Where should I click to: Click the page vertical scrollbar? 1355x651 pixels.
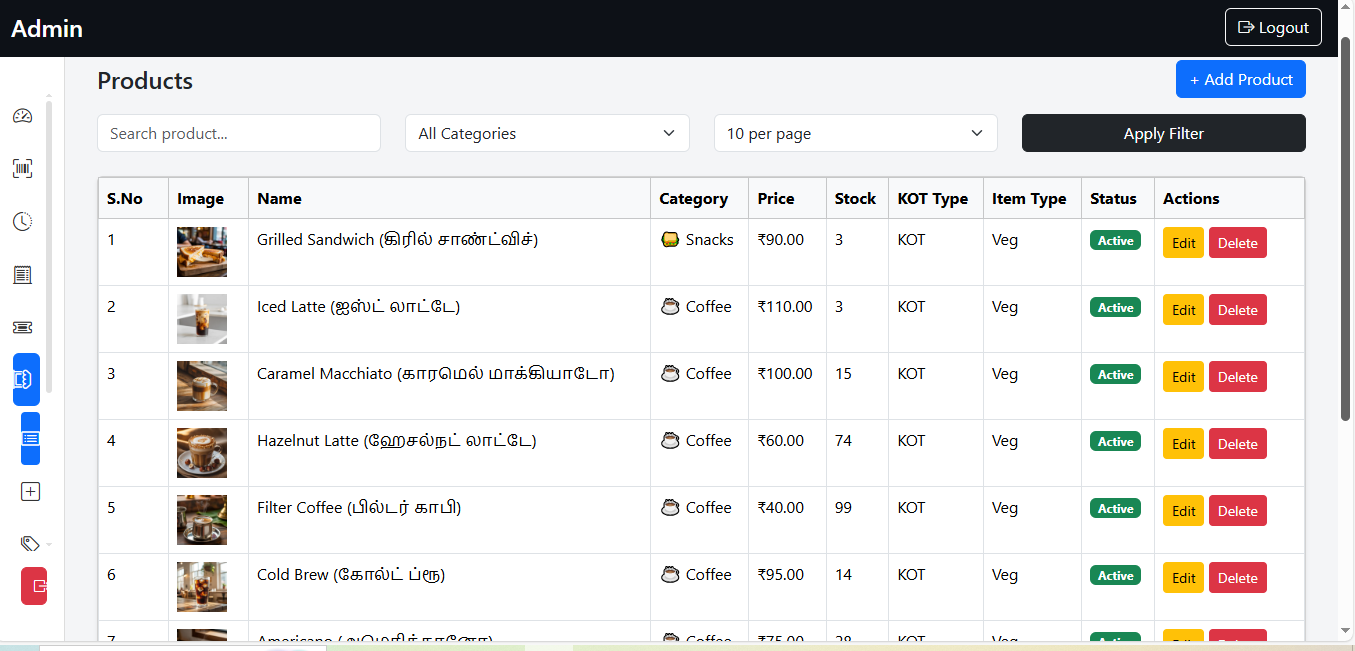(1345, 230)
